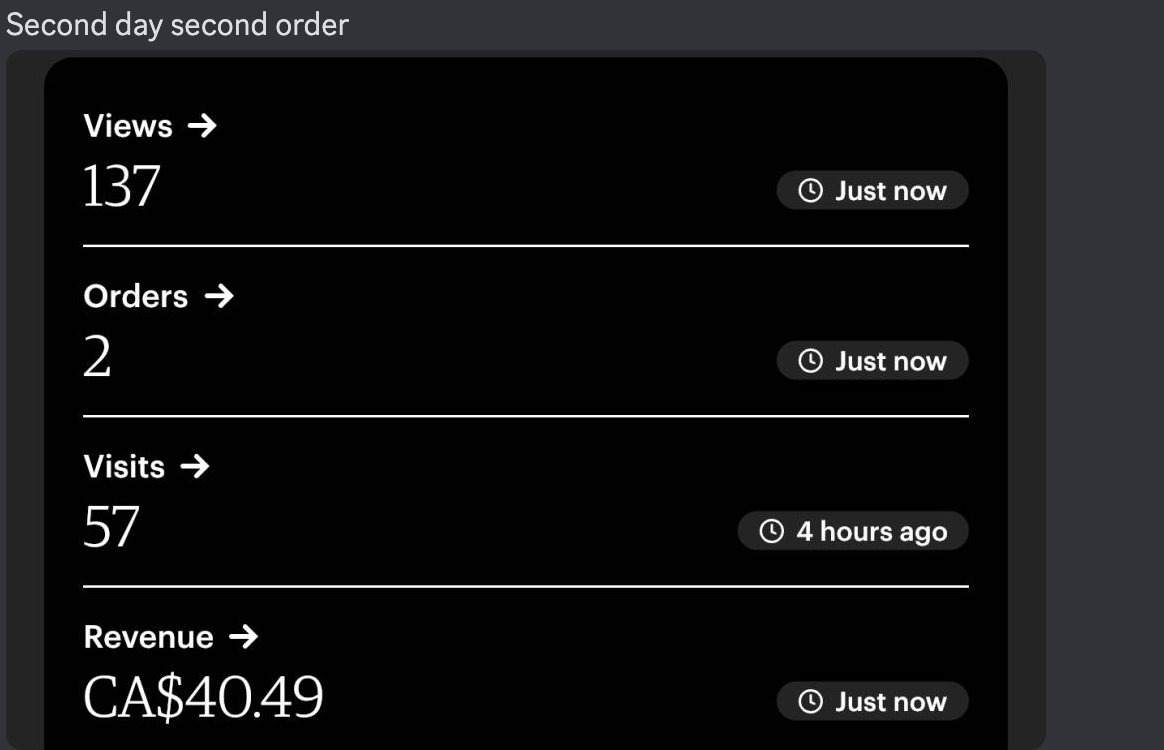Click the clock icon in the Views row

point(811,190)
